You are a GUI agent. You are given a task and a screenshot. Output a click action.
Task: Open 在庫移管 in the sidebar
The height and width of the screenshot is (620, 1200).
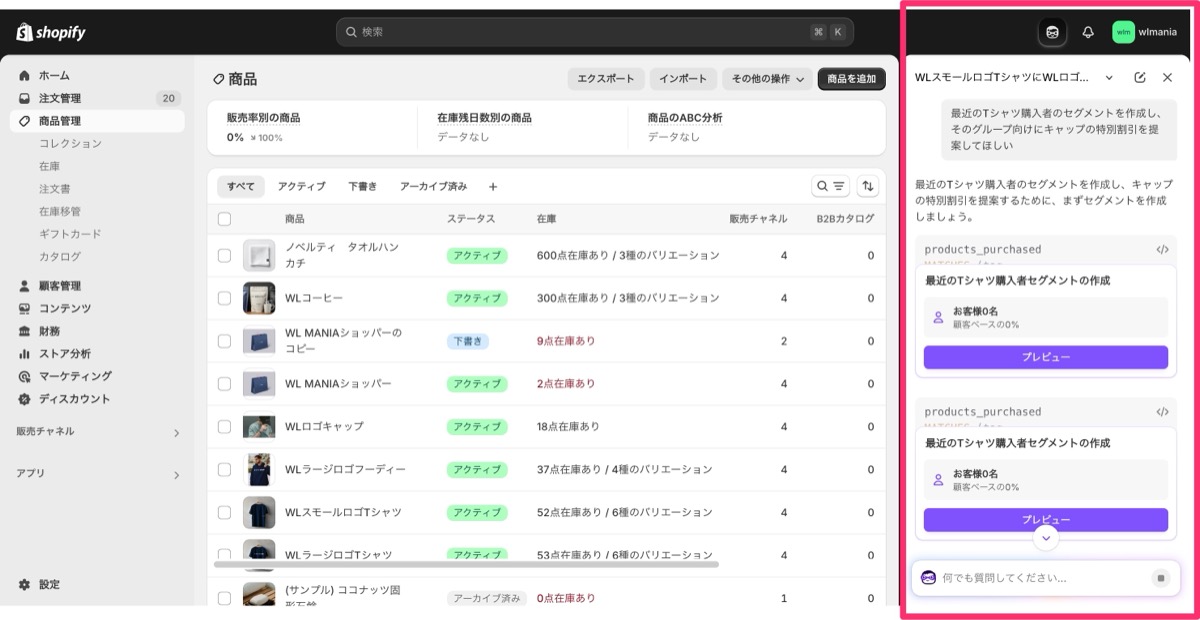pos(60,211)
